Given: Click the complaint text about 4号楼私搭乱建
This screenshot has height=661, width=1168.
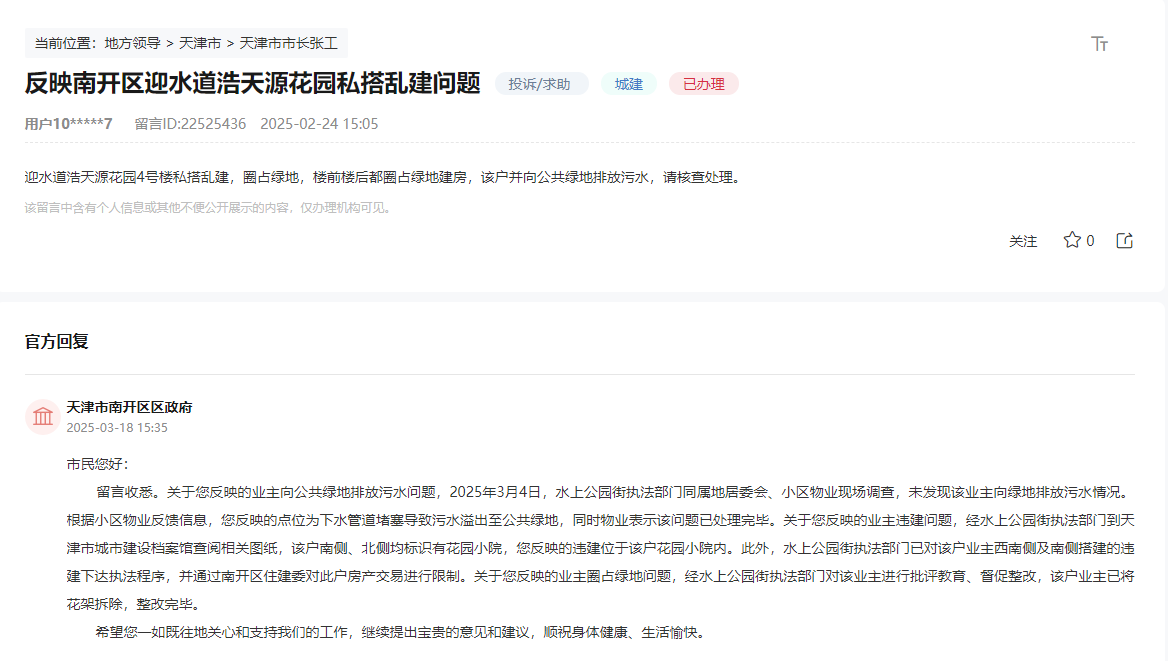Looking at the screenshot, I should click(x=384, y=178).
